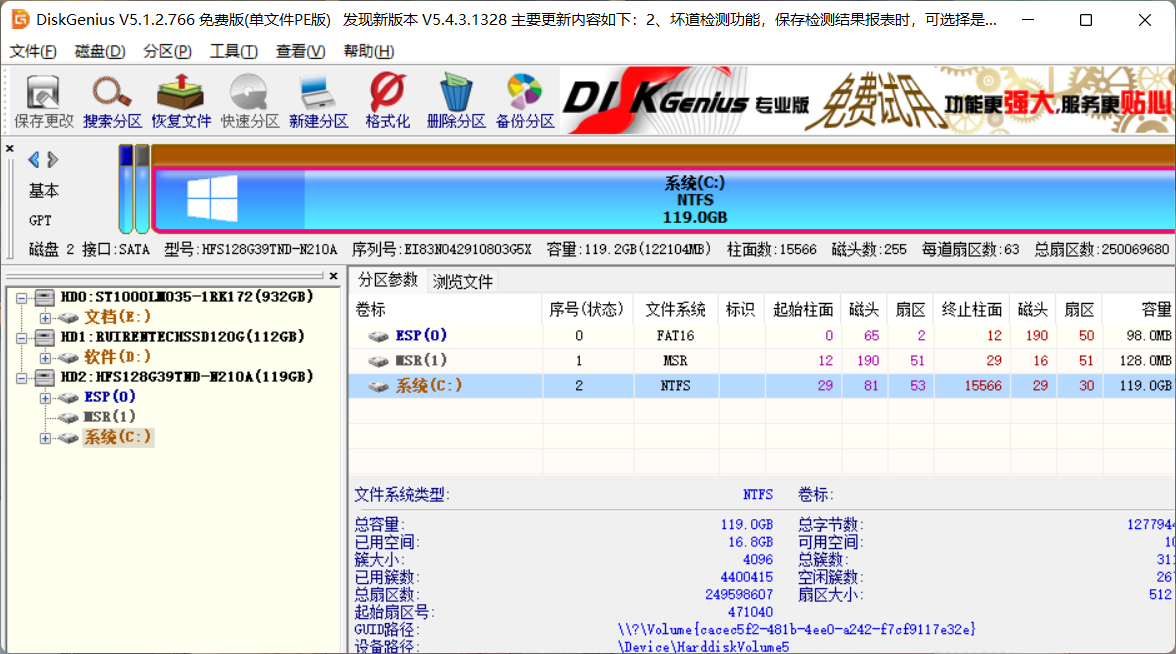The image size is (1176, 654).
Task: Expand the 软件(D:) partition tree node
Action: click(45, 357)
